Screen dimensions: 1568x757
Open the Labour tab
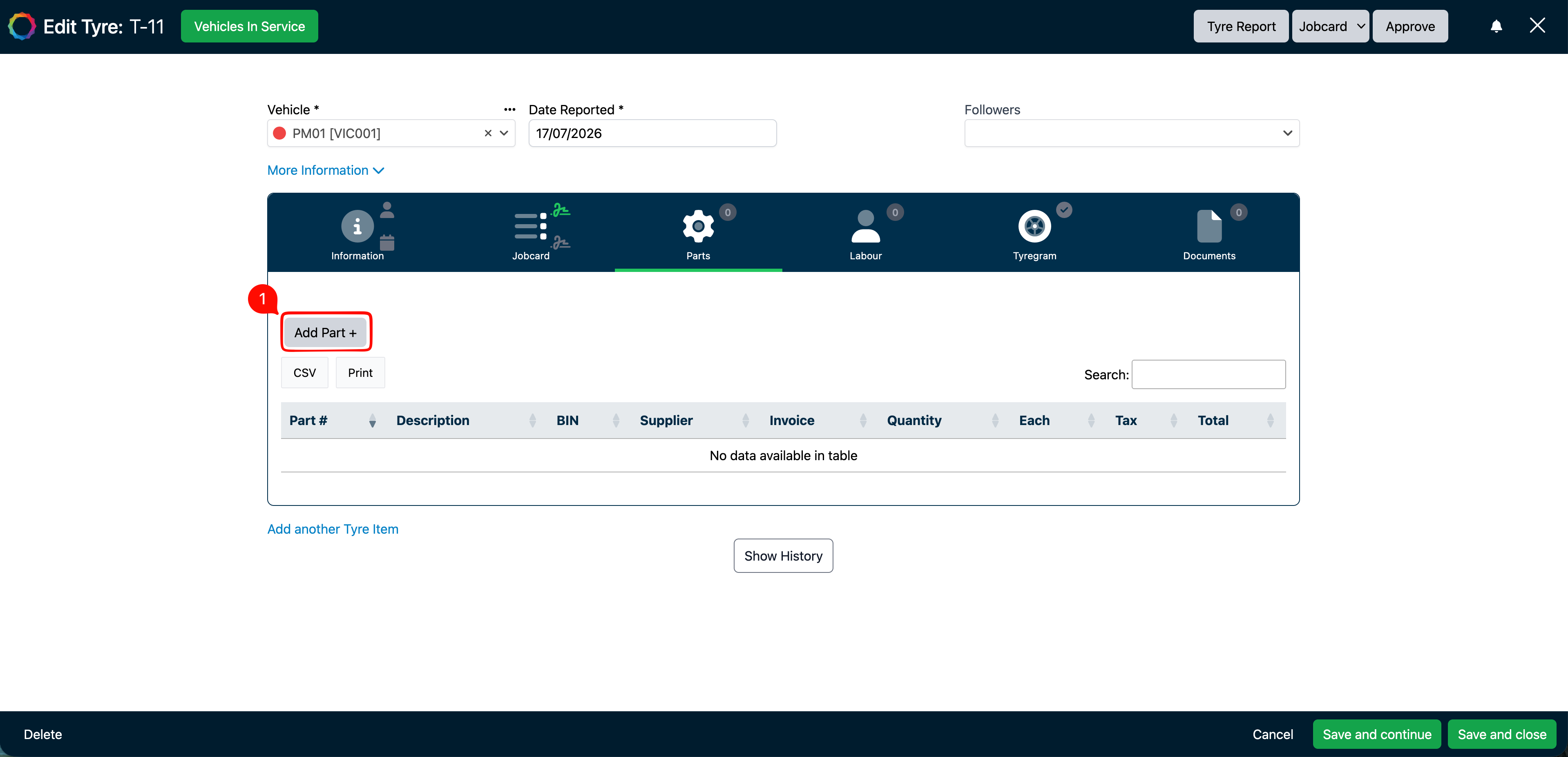866,234
